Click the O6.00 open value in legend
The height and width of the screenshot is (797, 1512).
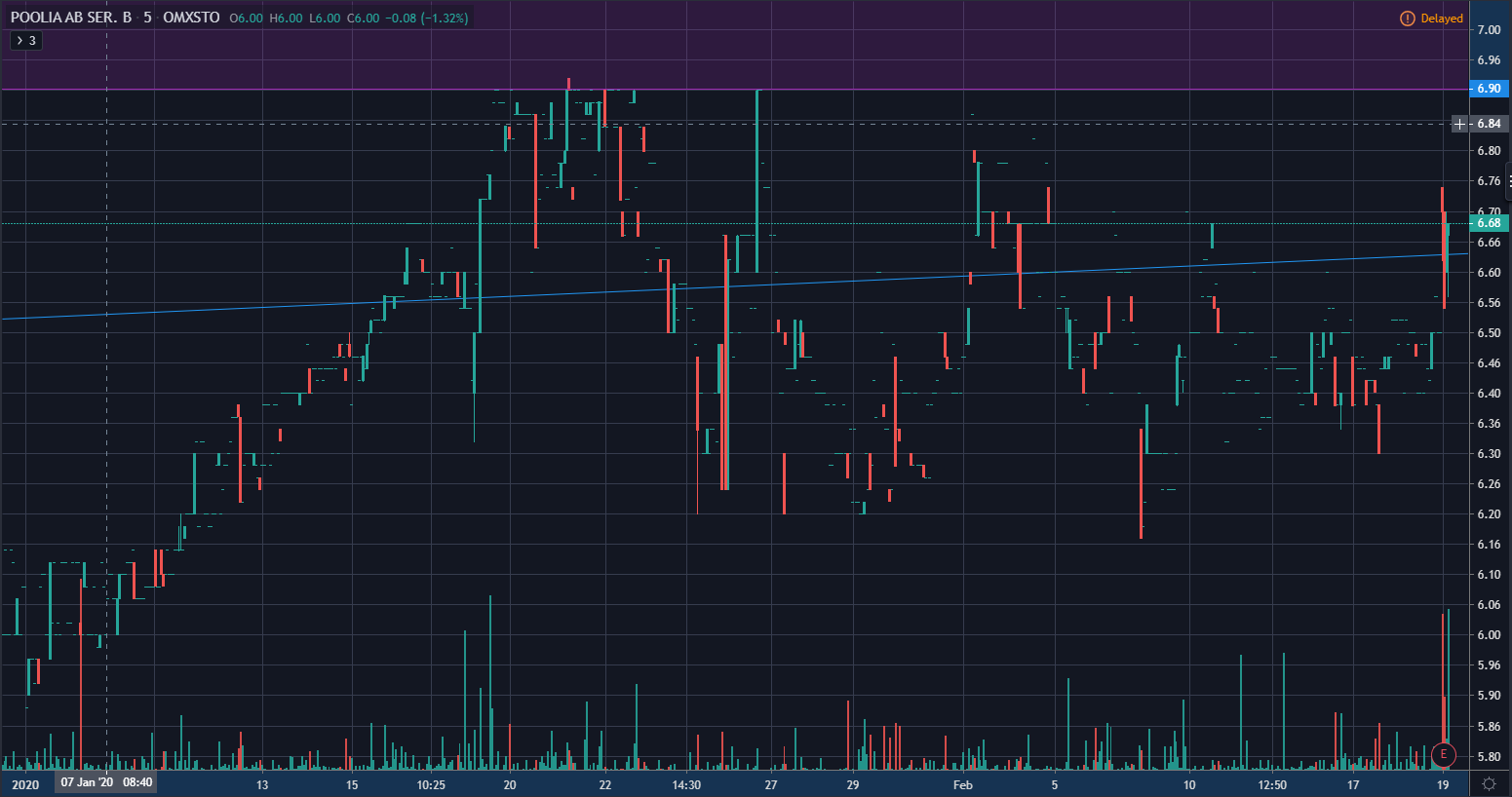(x=247, y=19)
